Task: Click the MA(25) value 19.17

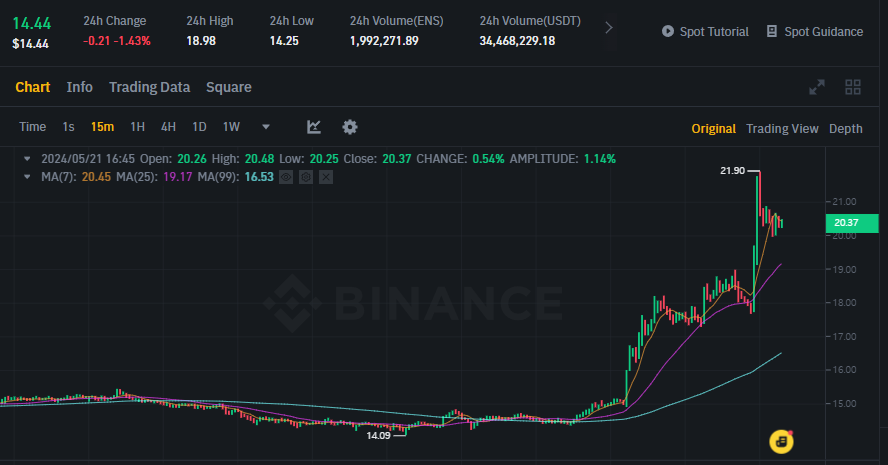Action: tap(177, 177)
